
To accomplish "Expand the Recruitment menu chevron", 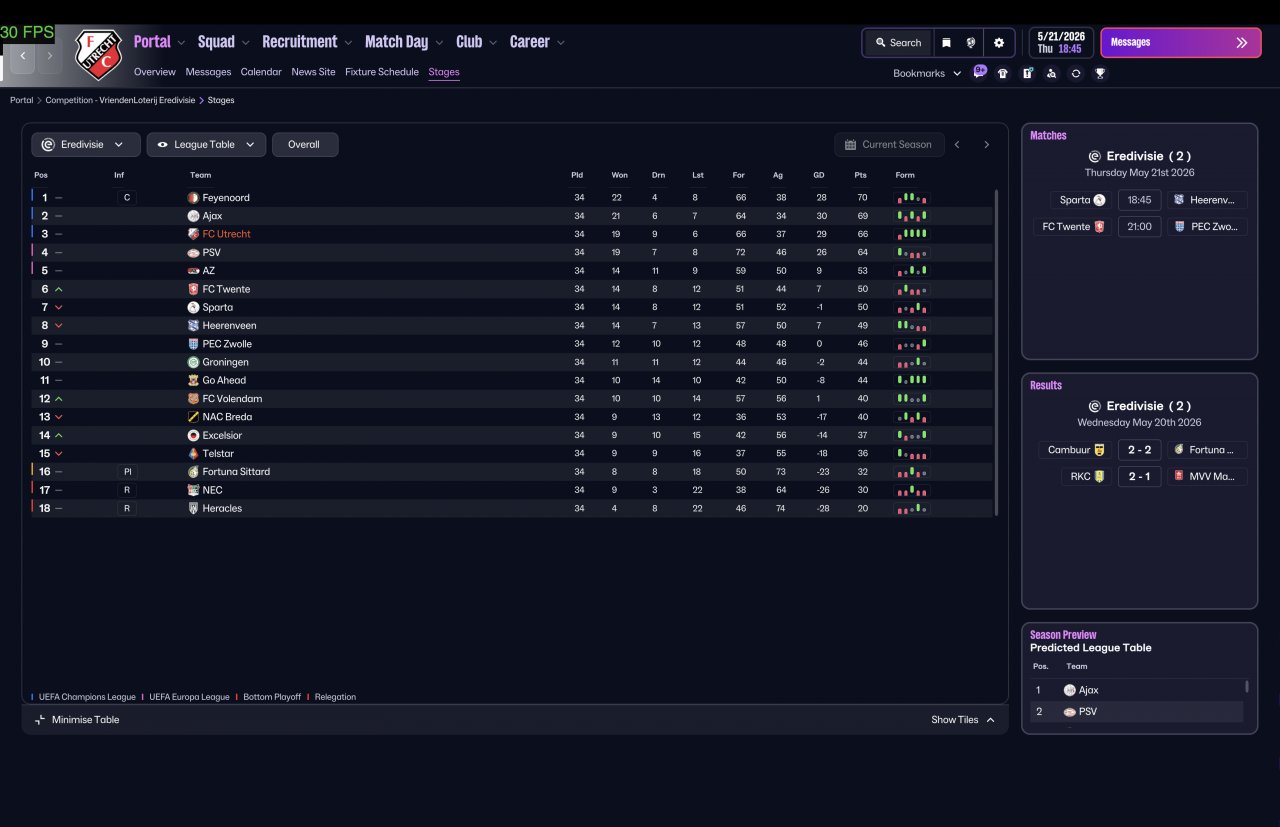I will 347,43.
